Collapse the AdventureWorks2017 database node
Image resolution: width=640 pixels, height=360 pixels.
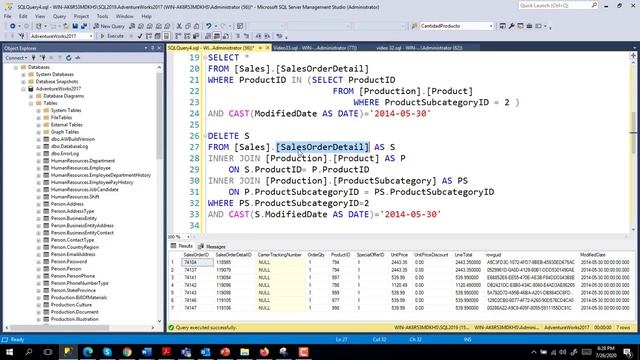23,89
